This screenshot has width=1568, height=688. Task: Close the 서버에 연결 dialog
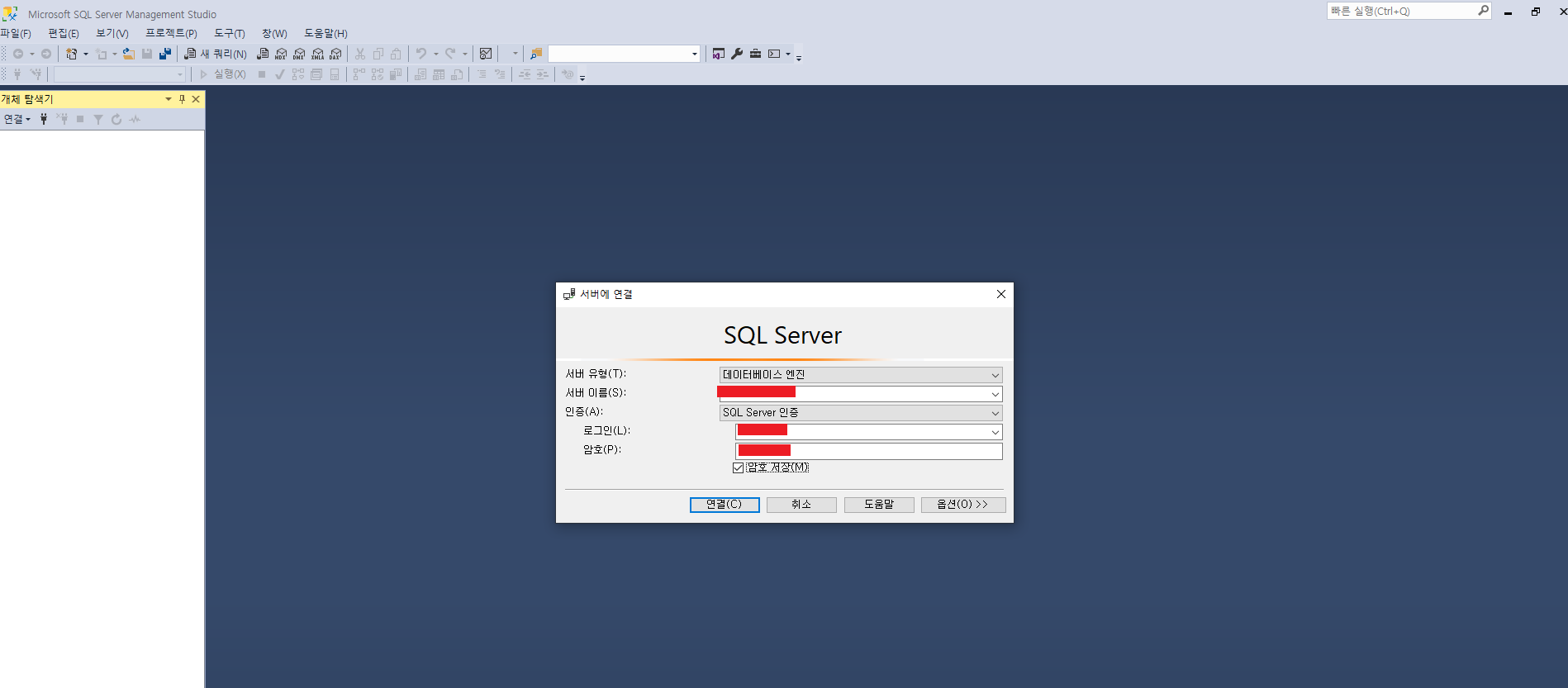[x=1001, y=294]
